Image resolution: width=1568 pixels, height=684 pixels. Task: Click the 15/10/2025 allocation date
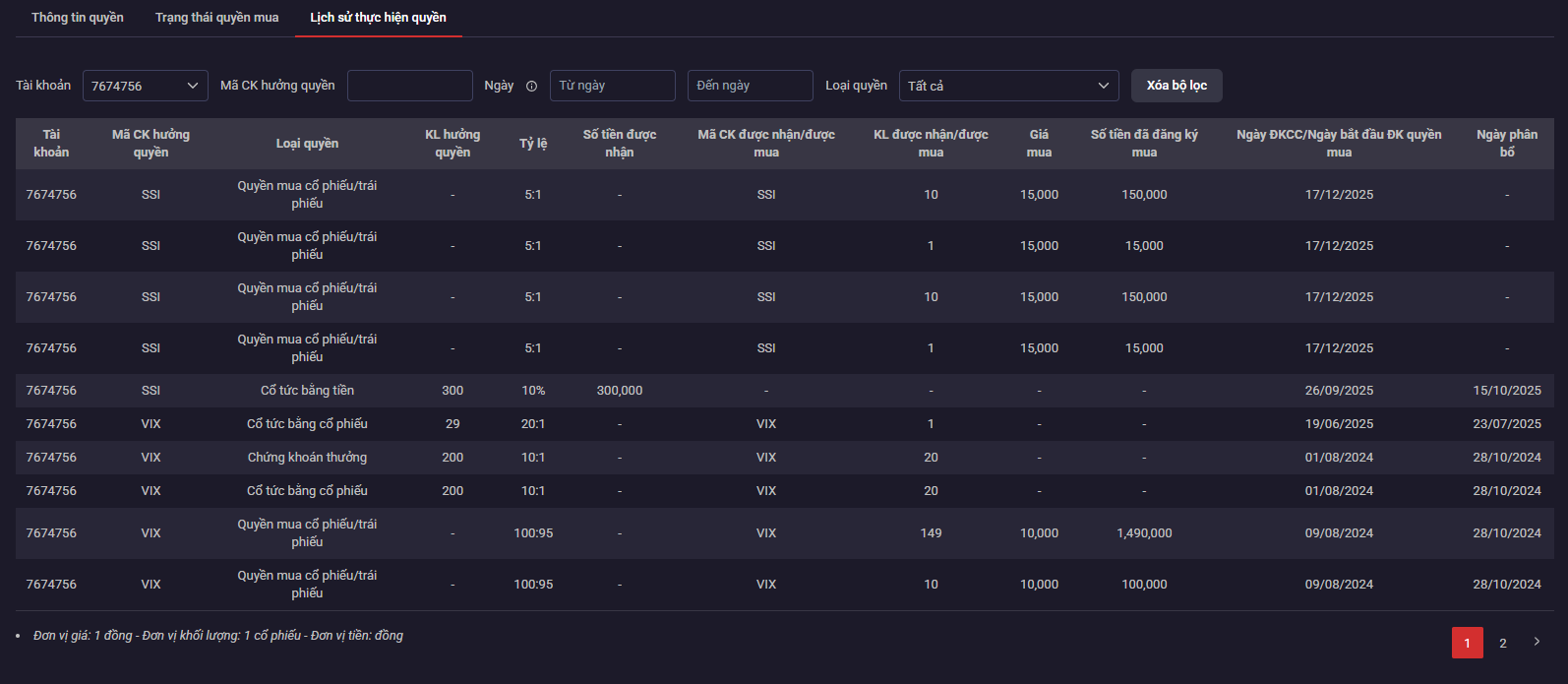(1507, 391)
